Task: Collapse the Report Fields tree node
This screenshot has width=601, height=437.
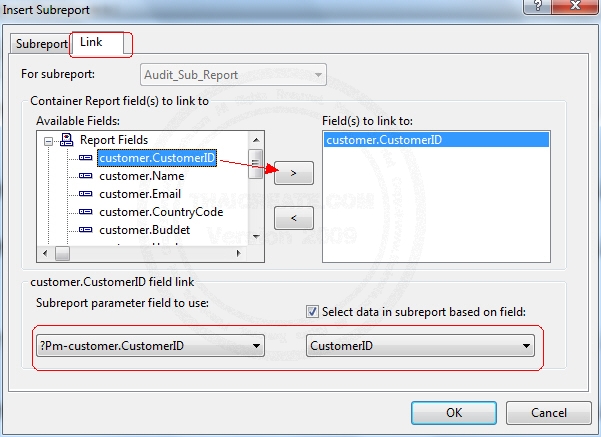Action: (x=48, y=141)
